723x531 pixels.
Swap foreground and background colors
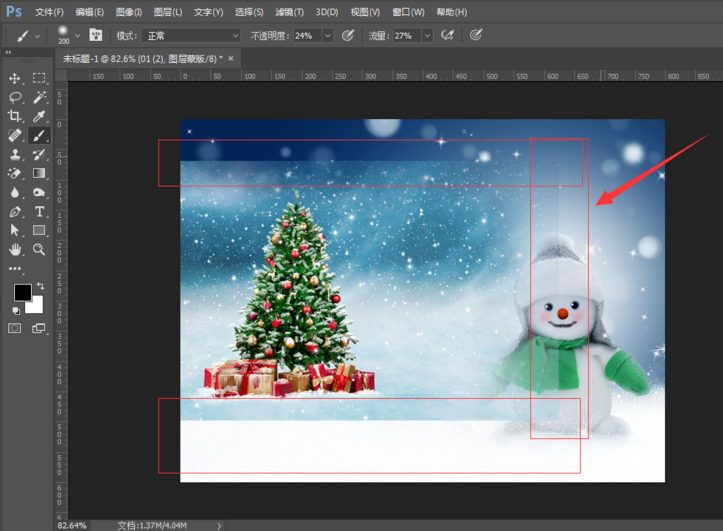click(41, 286)
